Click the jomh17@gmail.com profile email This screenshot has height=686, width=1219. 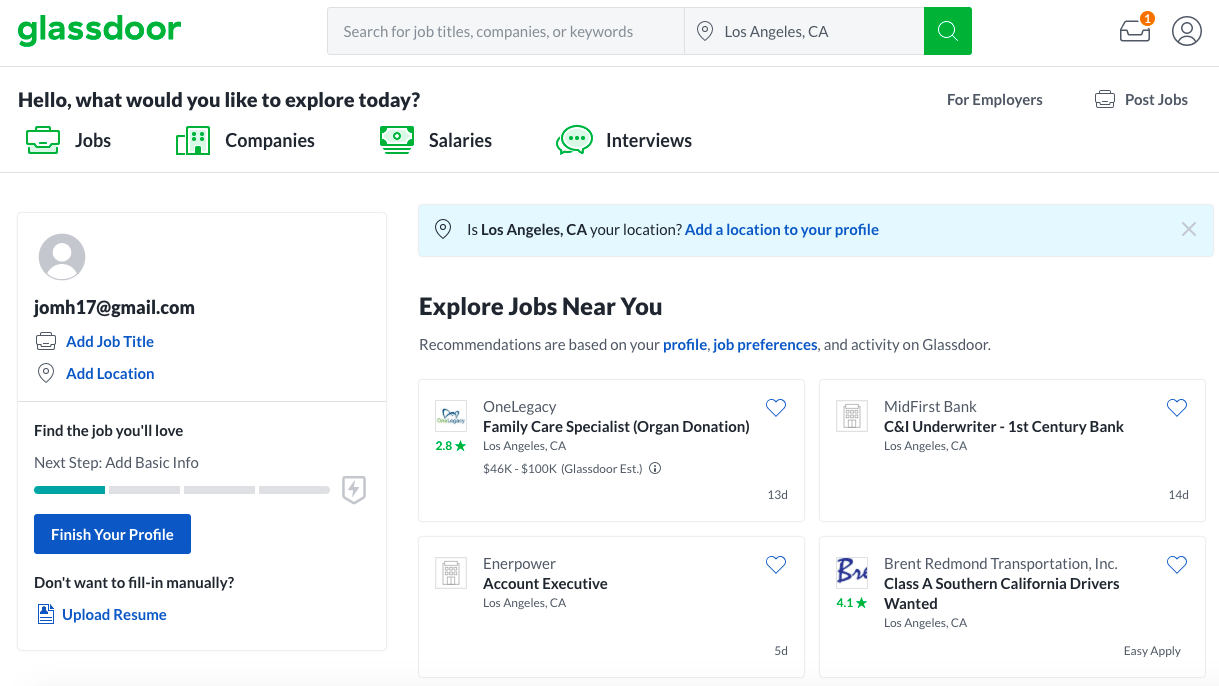tap(114, 307)
